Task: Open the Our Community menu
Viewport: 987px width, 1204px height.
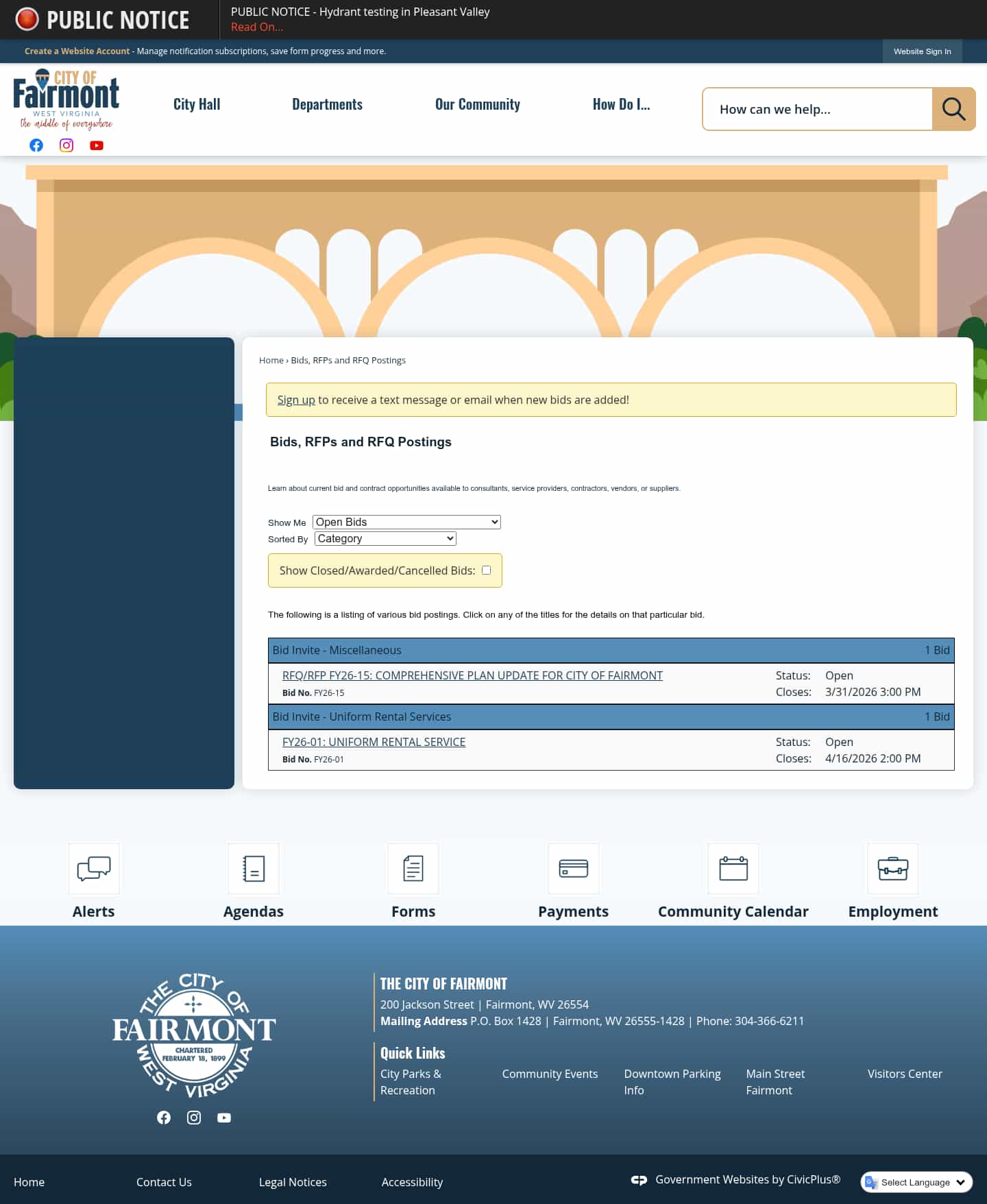Action: click(x=478, y=104)
